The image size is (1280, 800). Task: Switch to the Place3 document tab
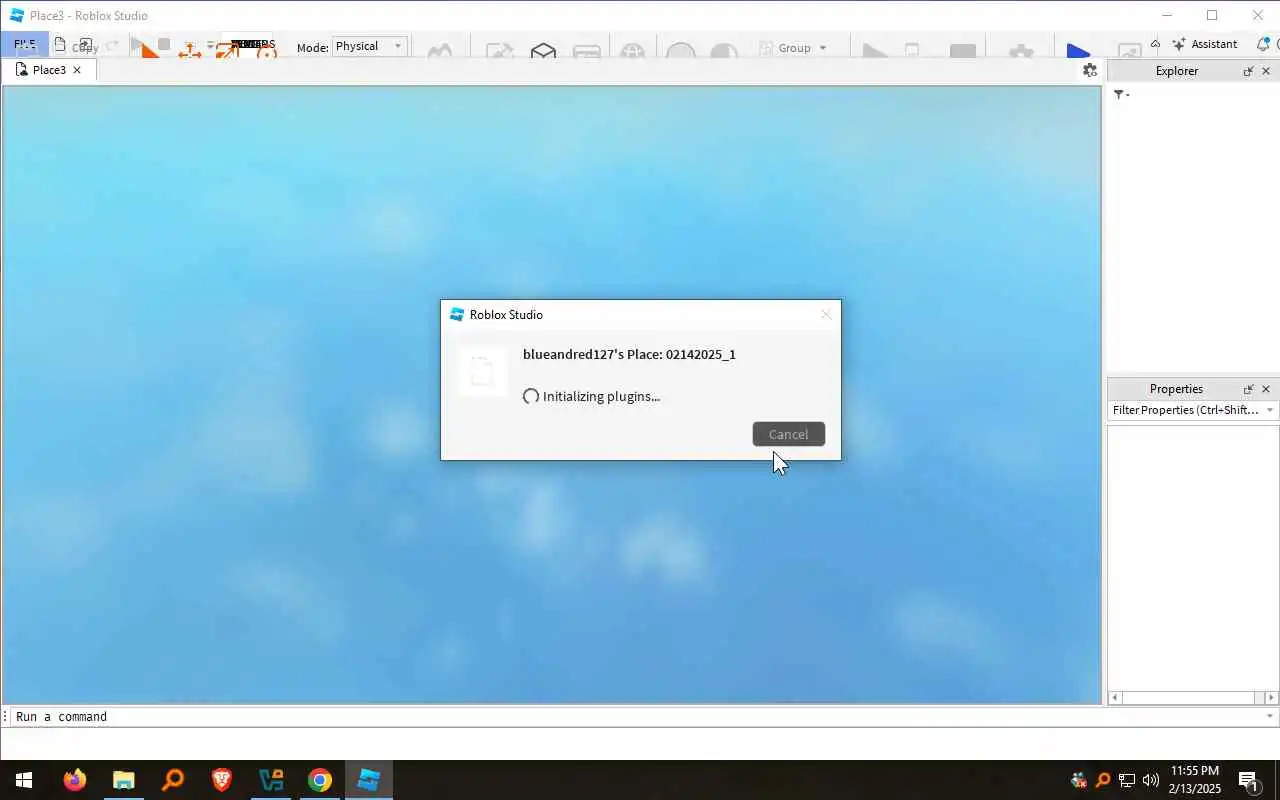[49, 70]
